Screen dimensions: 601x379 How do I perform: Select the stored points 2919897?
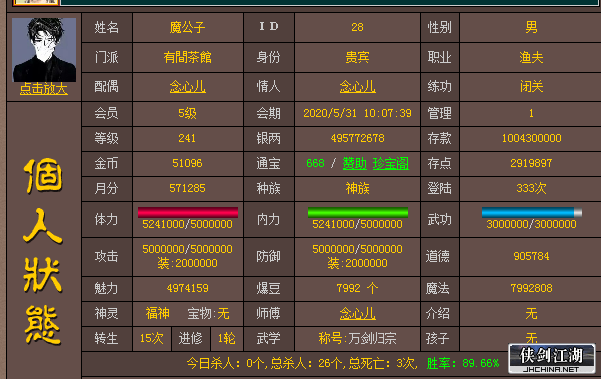531,164
